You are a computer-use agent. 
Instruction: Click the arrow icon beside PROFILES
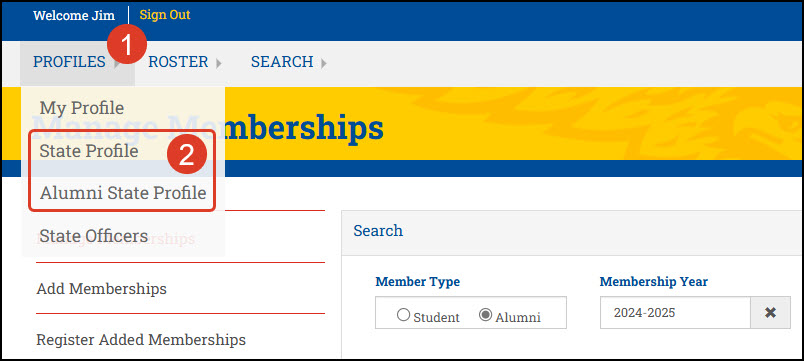[117, 65]
